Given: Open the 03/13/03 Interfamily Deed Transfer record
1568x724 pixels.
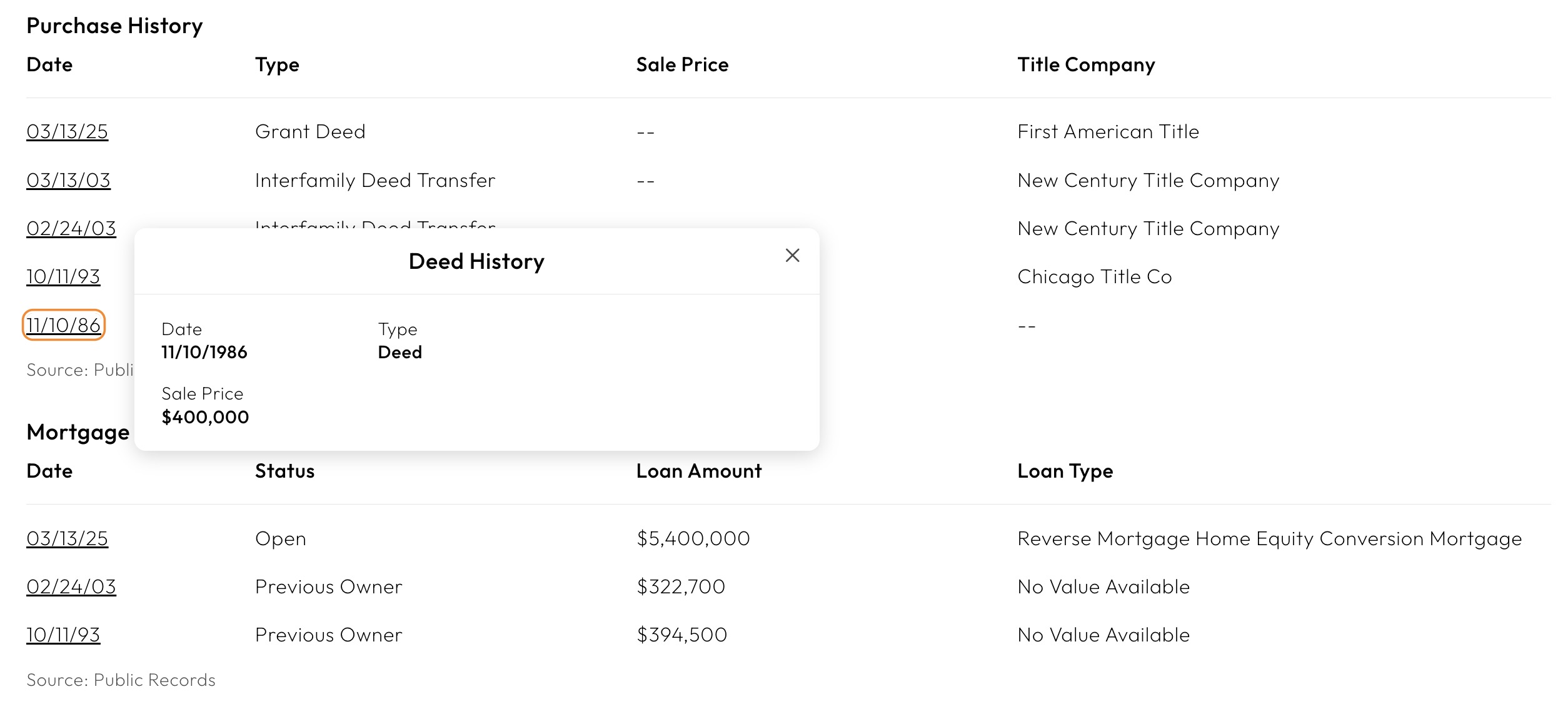Looking at the screenshot, I should 69,180.
